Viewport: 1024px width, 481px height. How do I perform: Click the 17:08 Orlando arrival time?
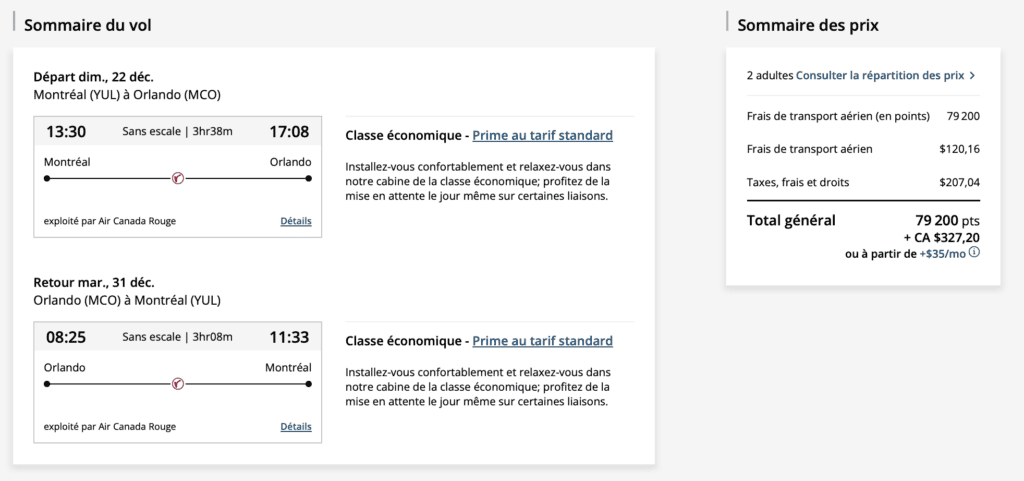[289, 131]
